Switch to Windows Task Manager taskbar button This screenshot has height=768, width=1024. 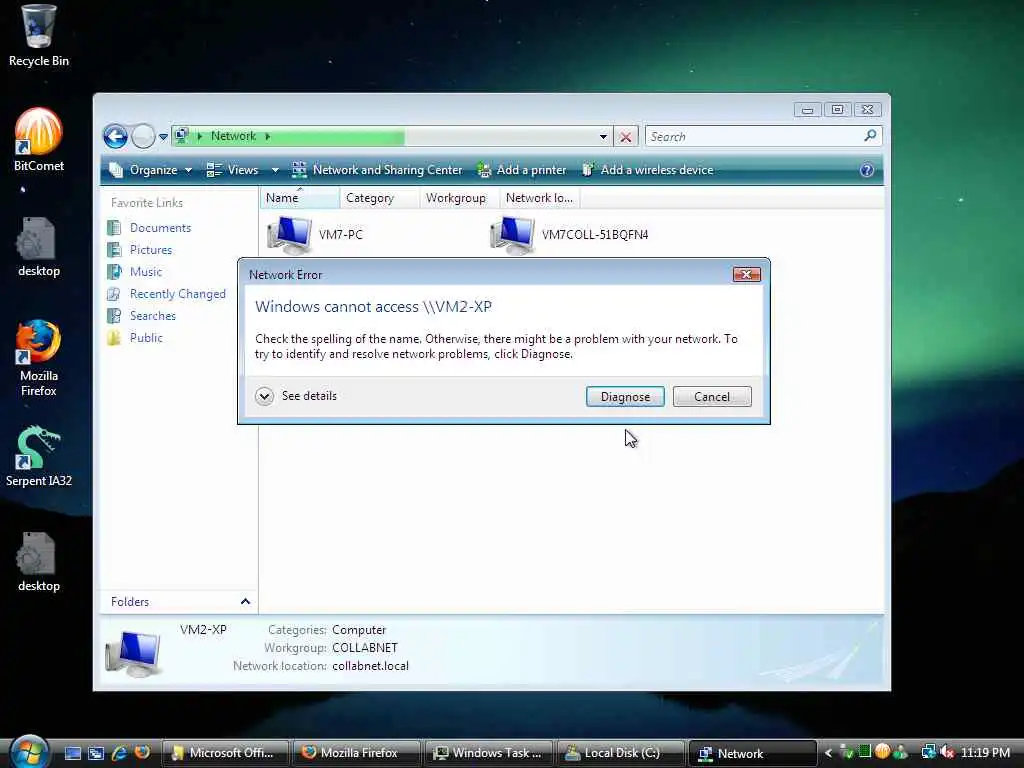[x=488, y=753]
